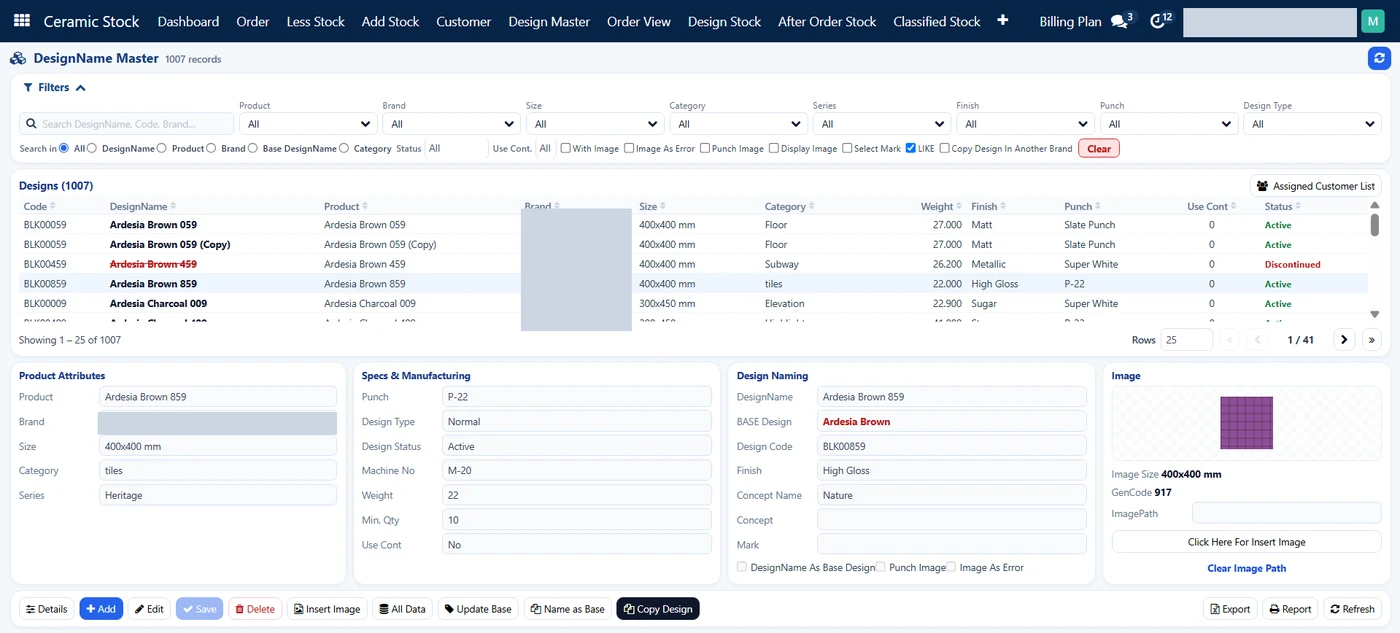The height and width of the screenshot is (633, 1400).
Task: Go to After Order Stock menu
Action: click(x=827, y=21)
